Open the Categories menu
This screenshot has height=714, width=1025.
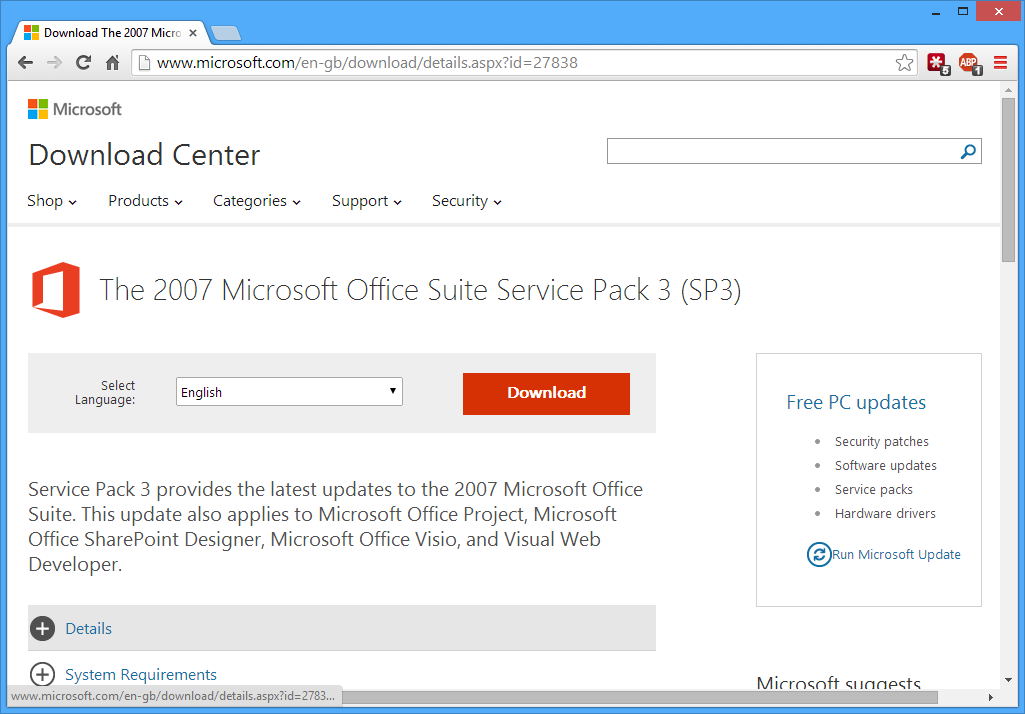(257, 201)
